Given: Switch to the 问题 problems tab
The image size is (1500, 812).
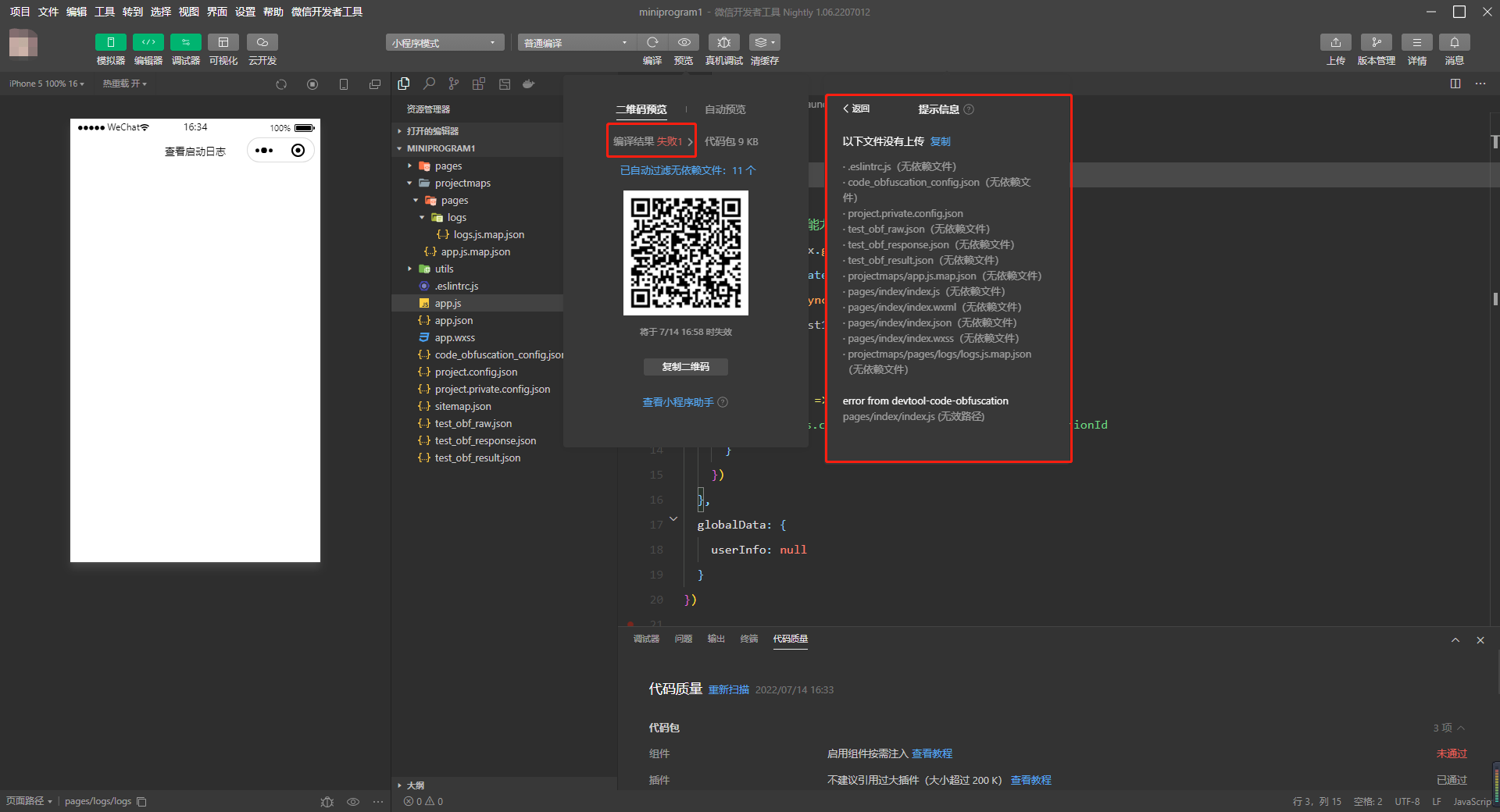Looking at the screenshot, I should [684, 639].
